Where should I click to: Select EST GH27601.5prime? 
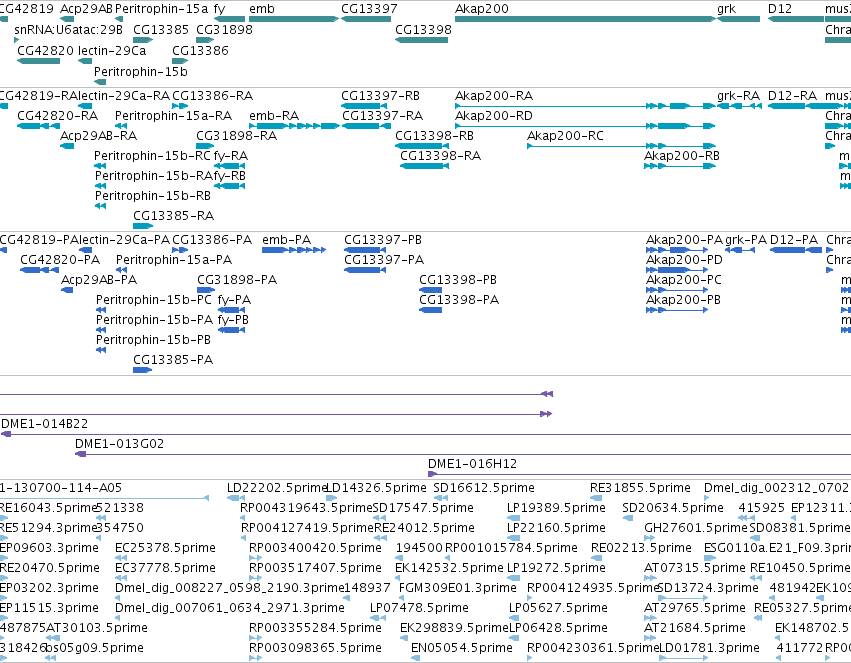point(696,528)
